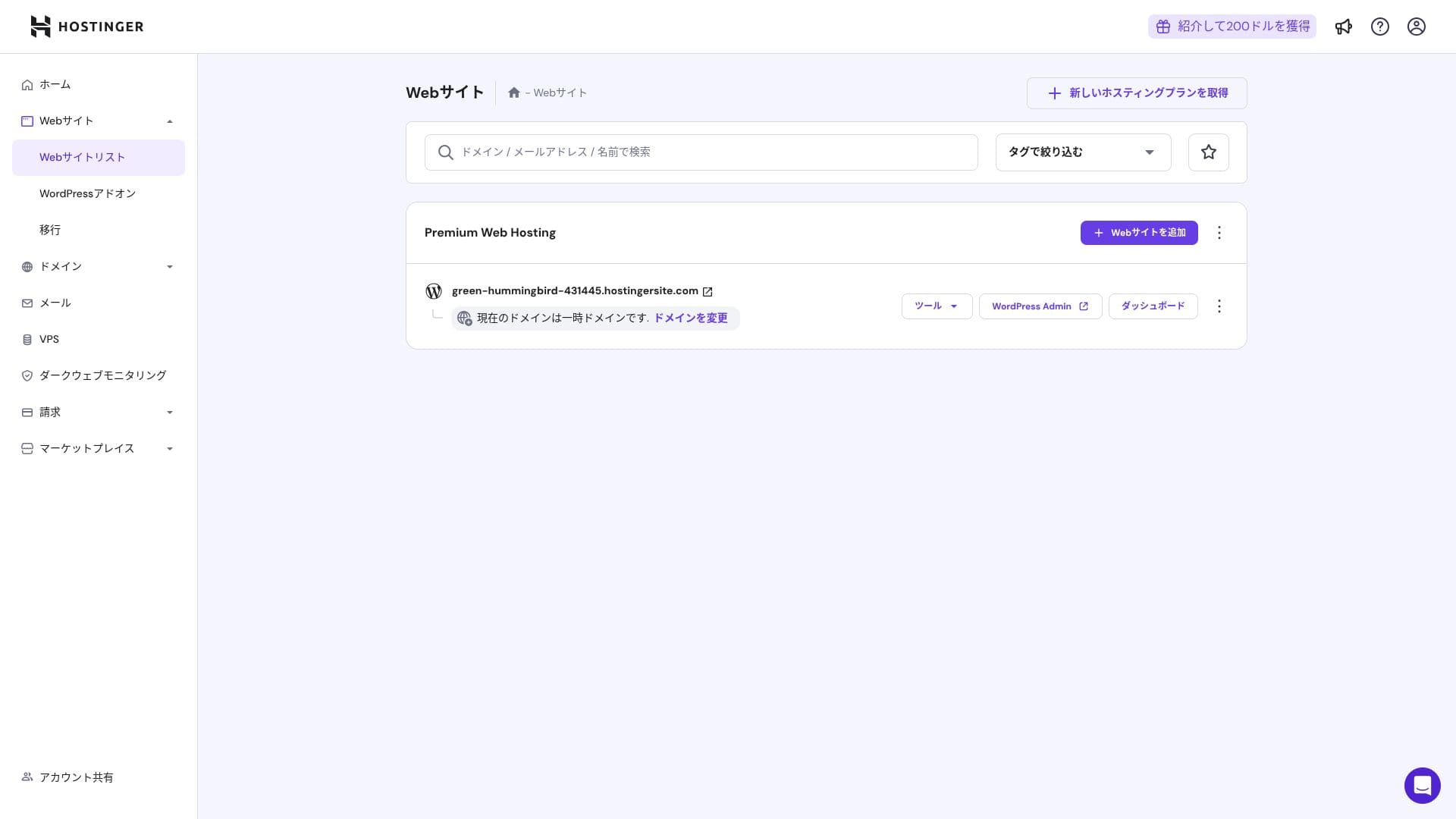The width and height of the screenshot is (1456, 819).
Task: Expand the ドメイン sidebar section arrow
Action: 170,267
